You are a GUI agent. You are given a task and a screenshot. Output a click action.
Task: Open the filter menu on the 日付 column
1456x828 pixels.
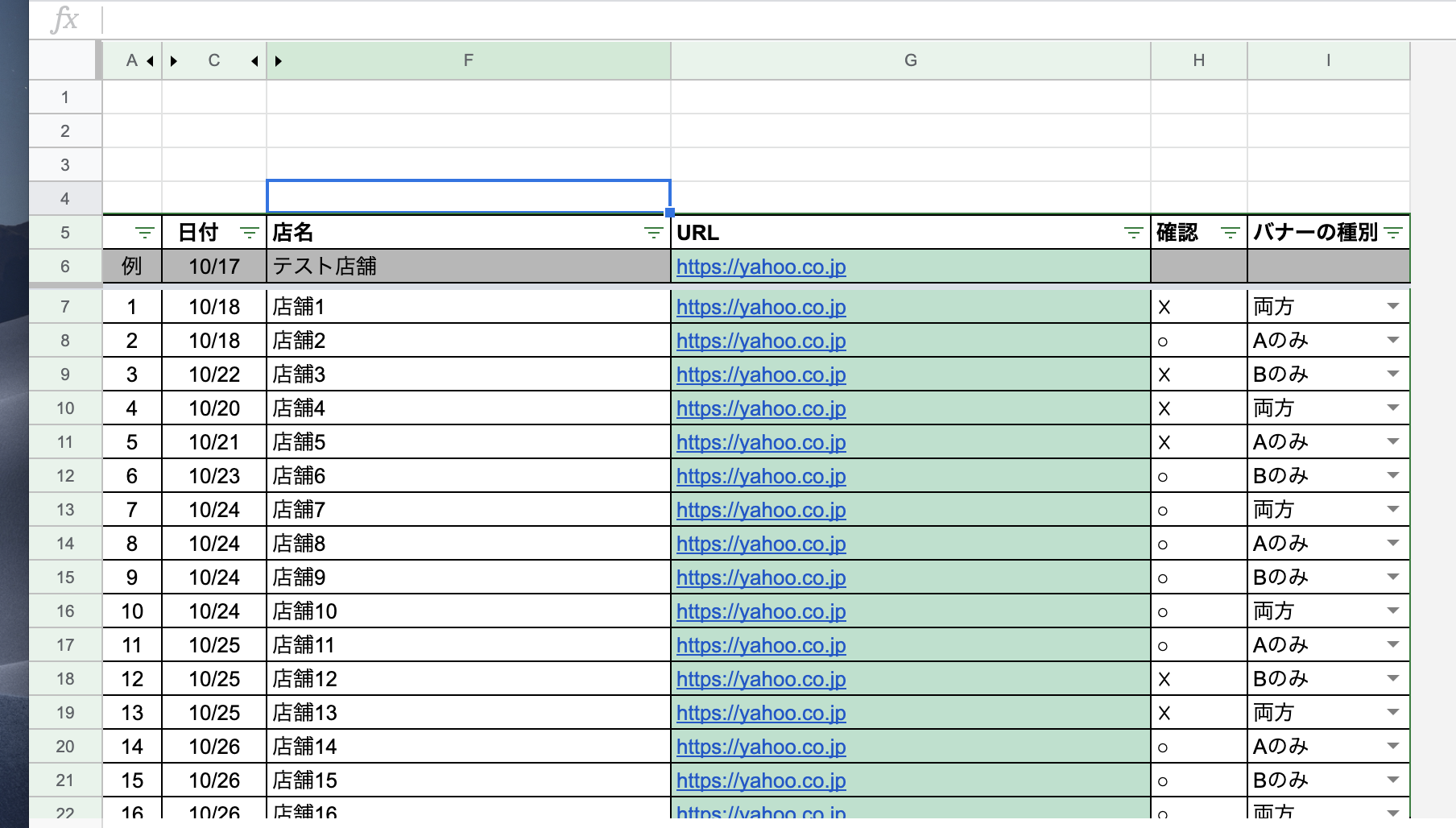pyautogui.click(x=247, y=233)
